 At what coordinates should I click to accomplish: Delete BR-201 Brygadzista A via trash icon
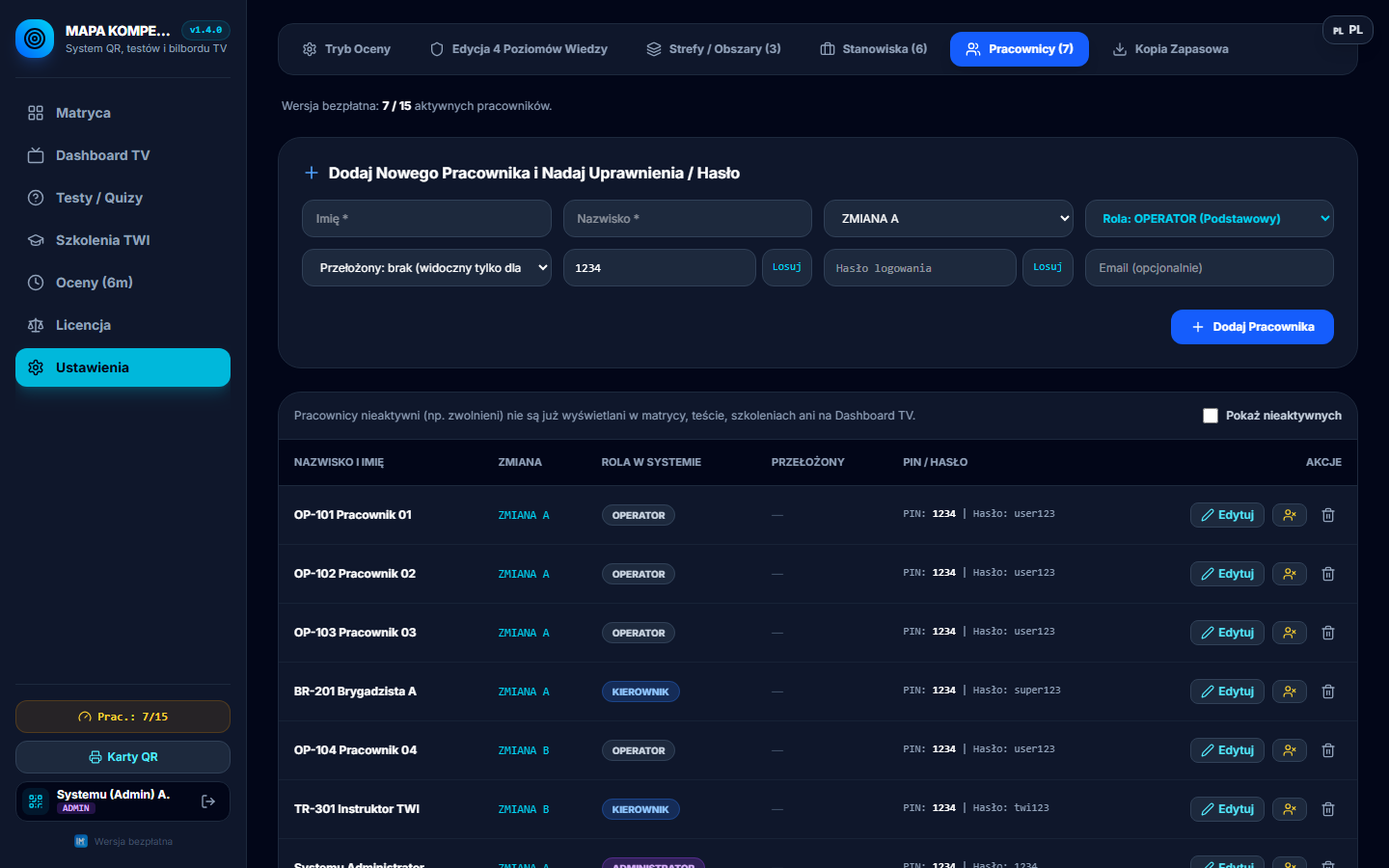[x=1328, y=692]
